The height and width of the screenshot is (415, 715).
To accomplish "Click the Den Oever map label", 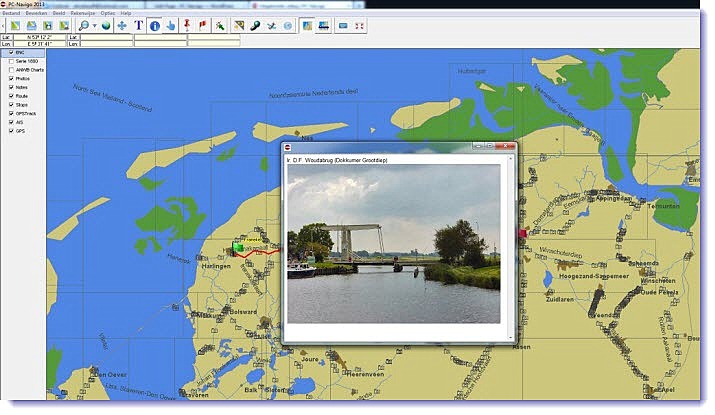I will tap(111, 375).
